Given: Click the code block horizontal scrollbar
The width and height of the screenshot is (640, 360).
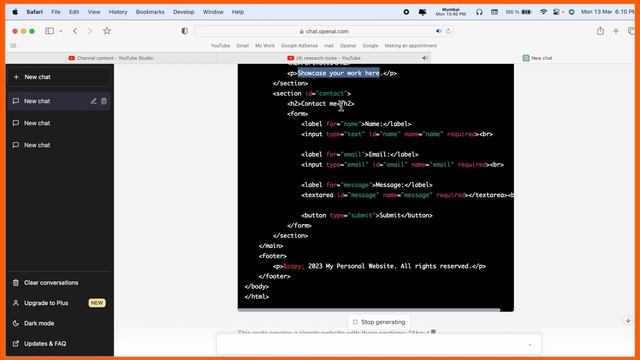Looking at the screenshot, I should point(369,310).
